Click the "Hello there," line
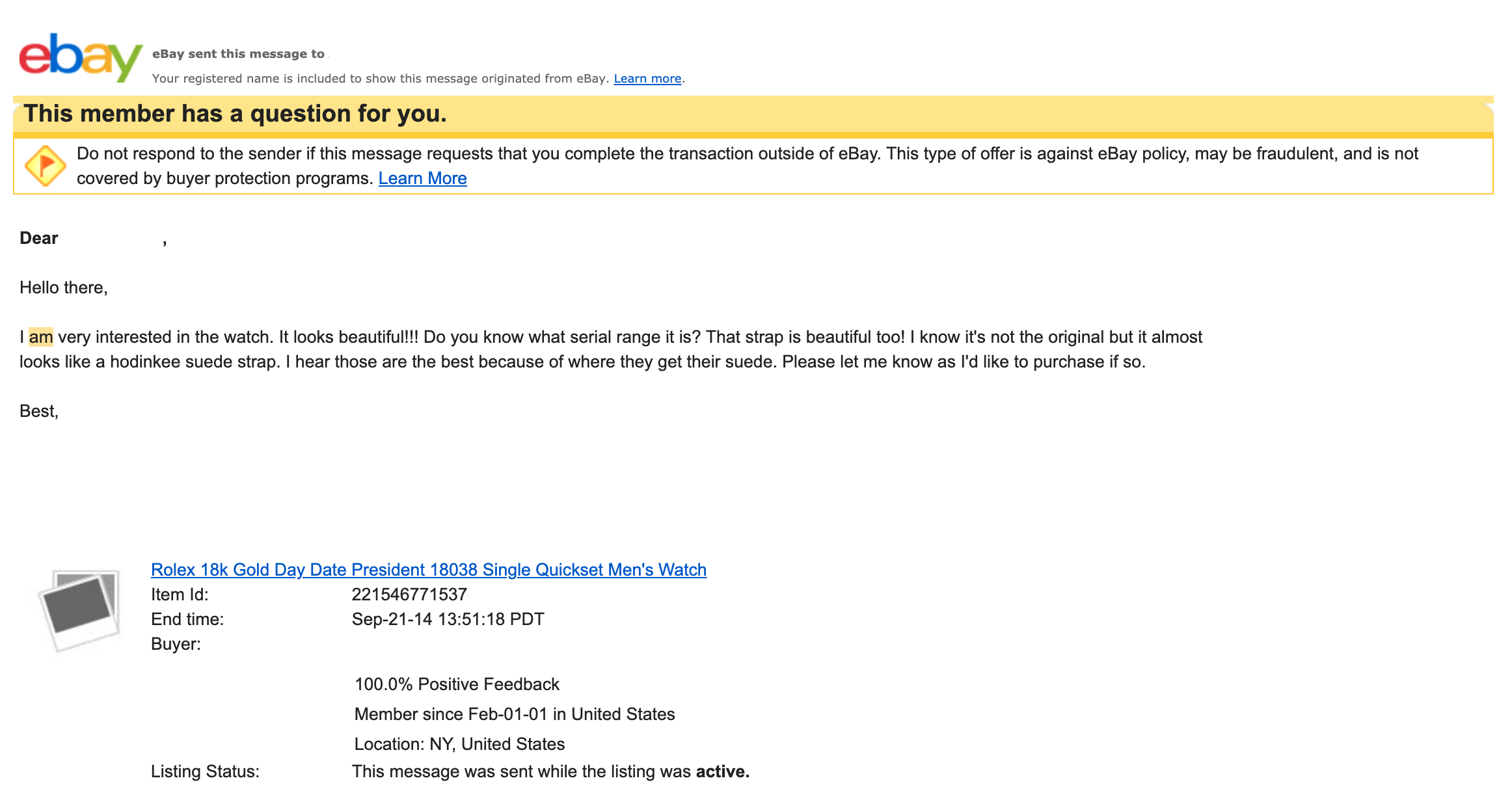Screen dimensions: 1512x802 coord(64,287)
